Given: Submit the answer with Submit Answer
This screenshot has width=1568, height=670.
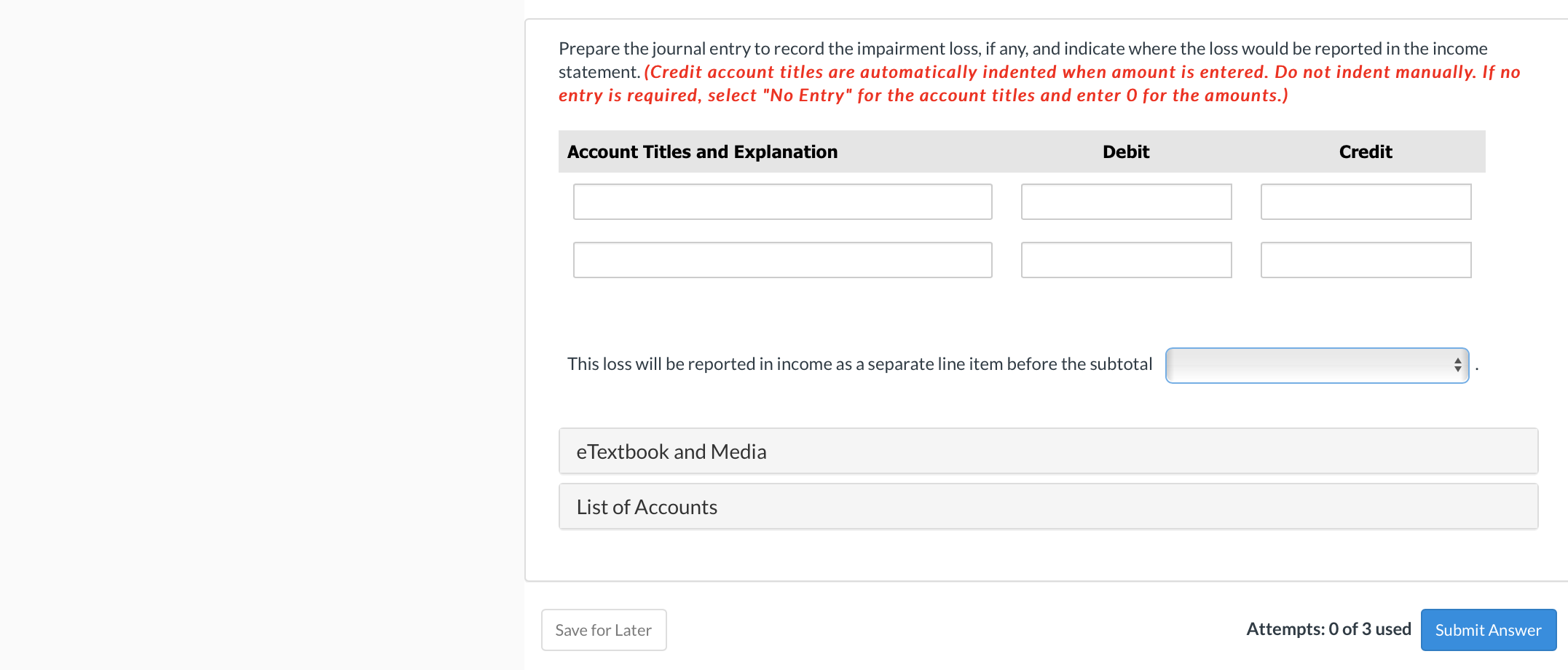Looking at the screenshot, I should pyautogui.click(x=1488, y=630).
